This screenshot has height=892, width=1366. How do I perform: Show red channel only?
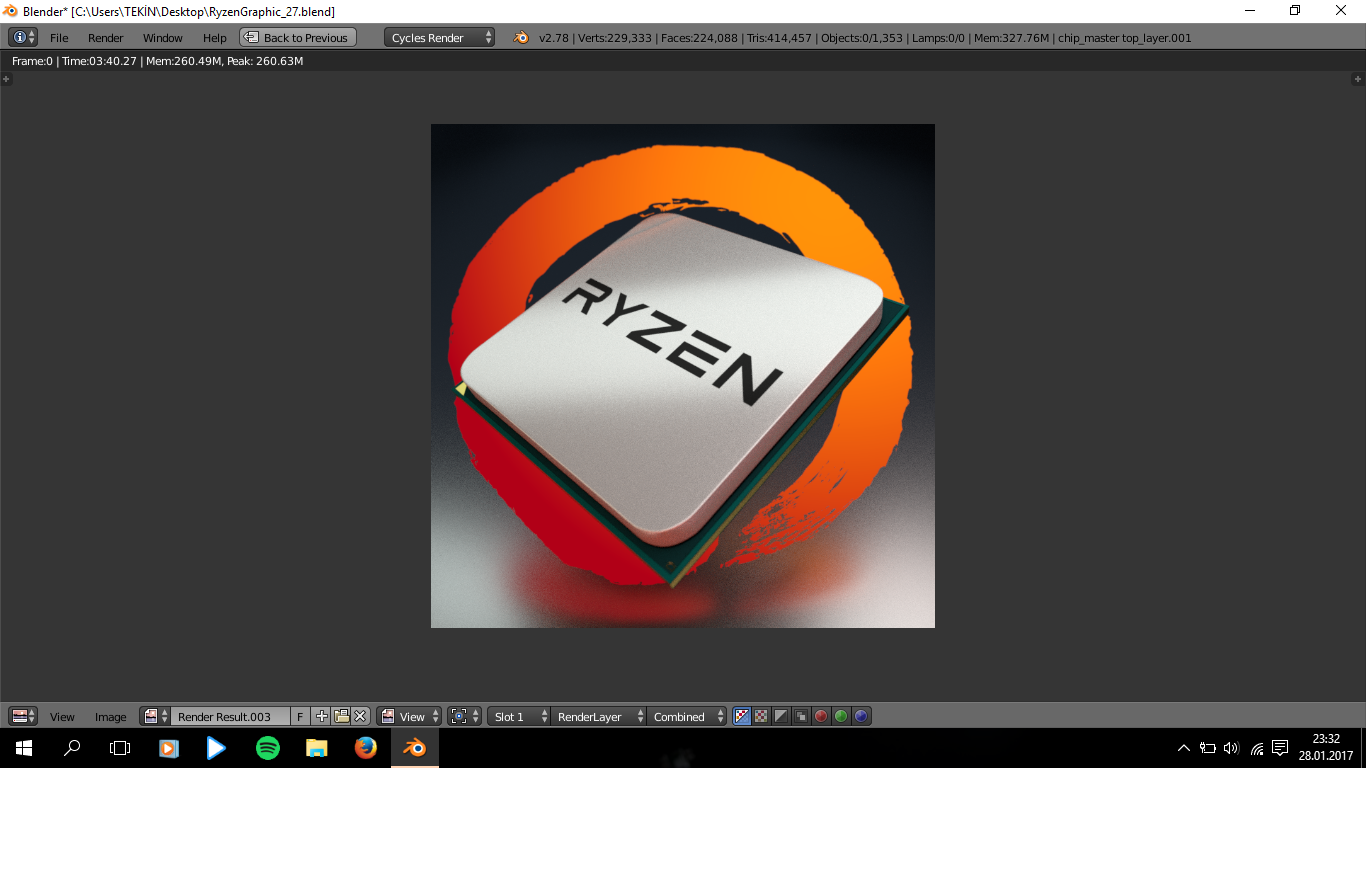click(x=821, y=716)
